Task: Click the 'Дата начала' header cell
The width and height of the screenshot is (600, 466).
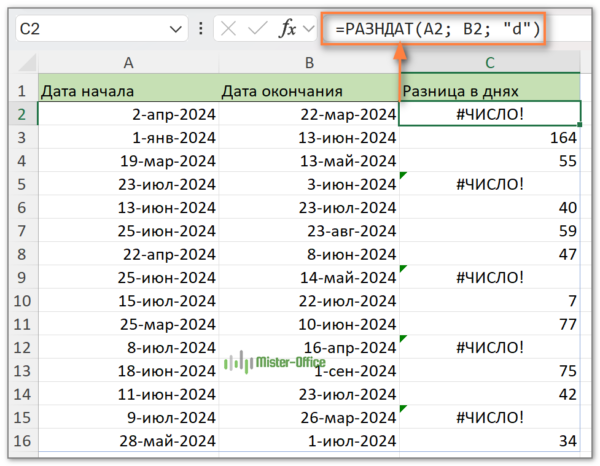Action: pyautogui.click(x=128, y=91)
